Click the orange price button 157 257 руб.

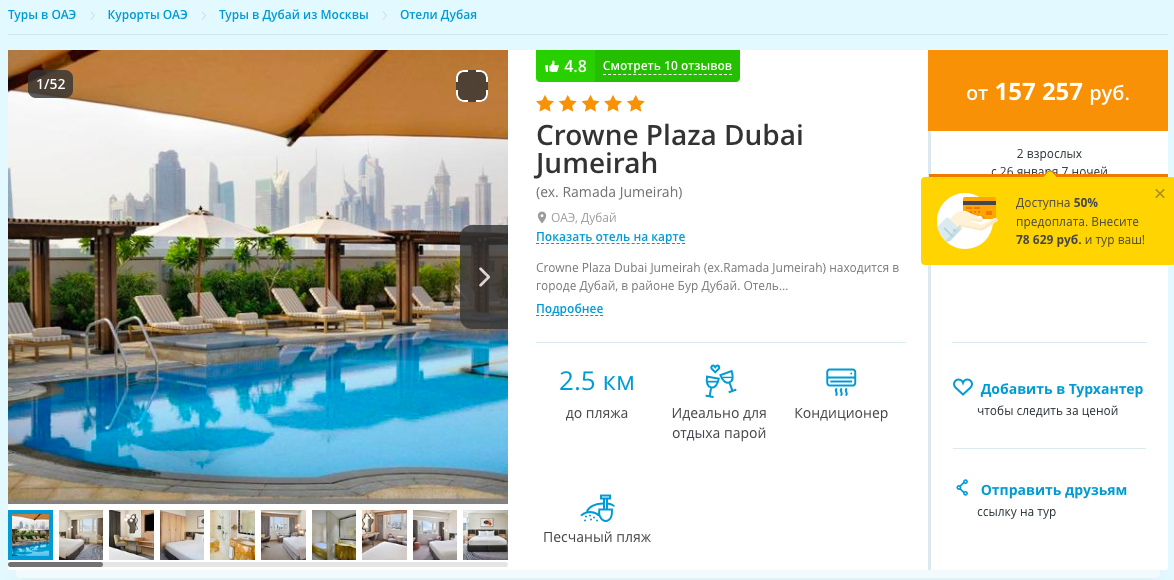click(1048, 91)
